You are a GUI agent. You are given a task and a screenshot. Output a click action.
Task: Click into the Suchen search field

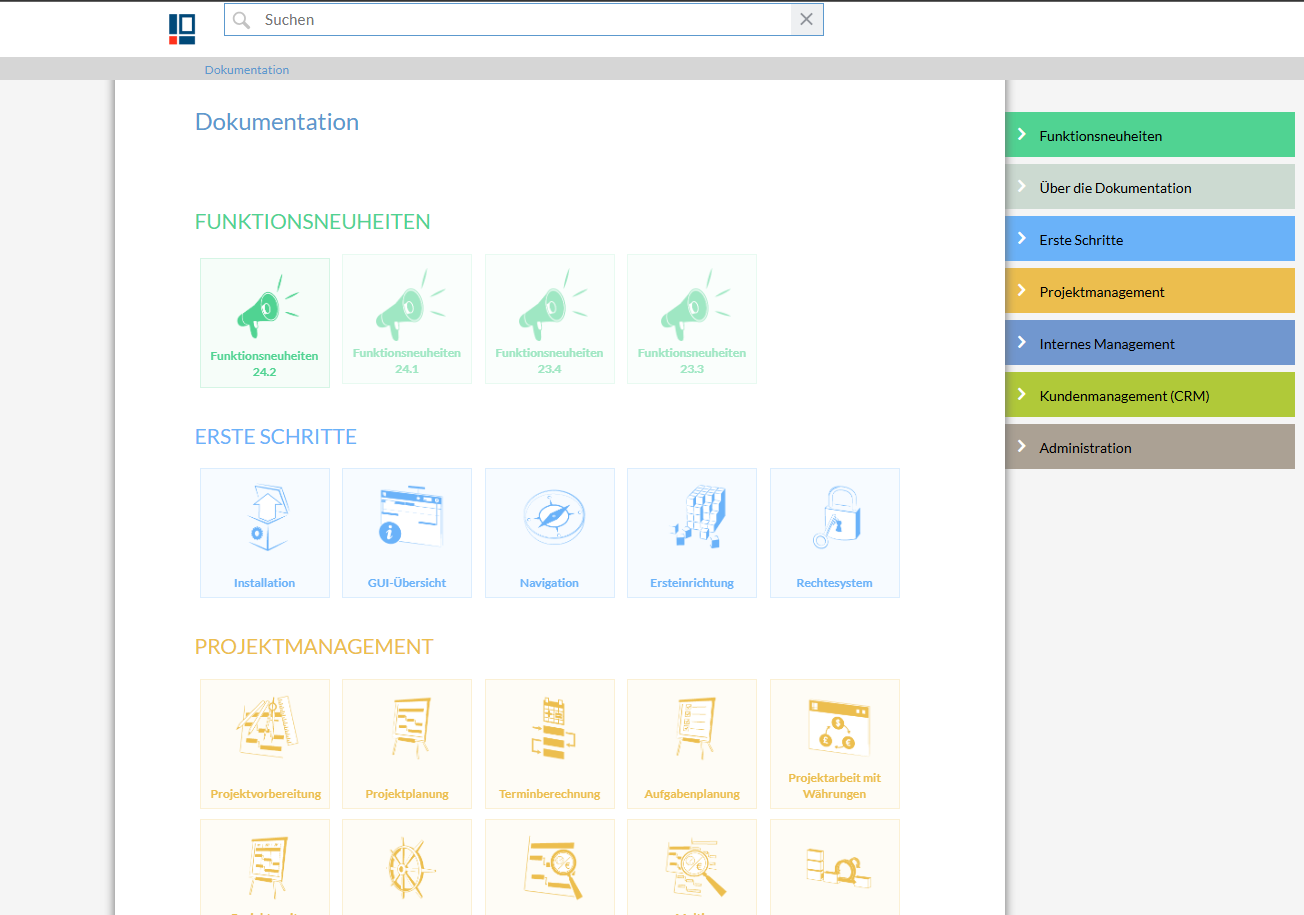[x=523, y=20]
